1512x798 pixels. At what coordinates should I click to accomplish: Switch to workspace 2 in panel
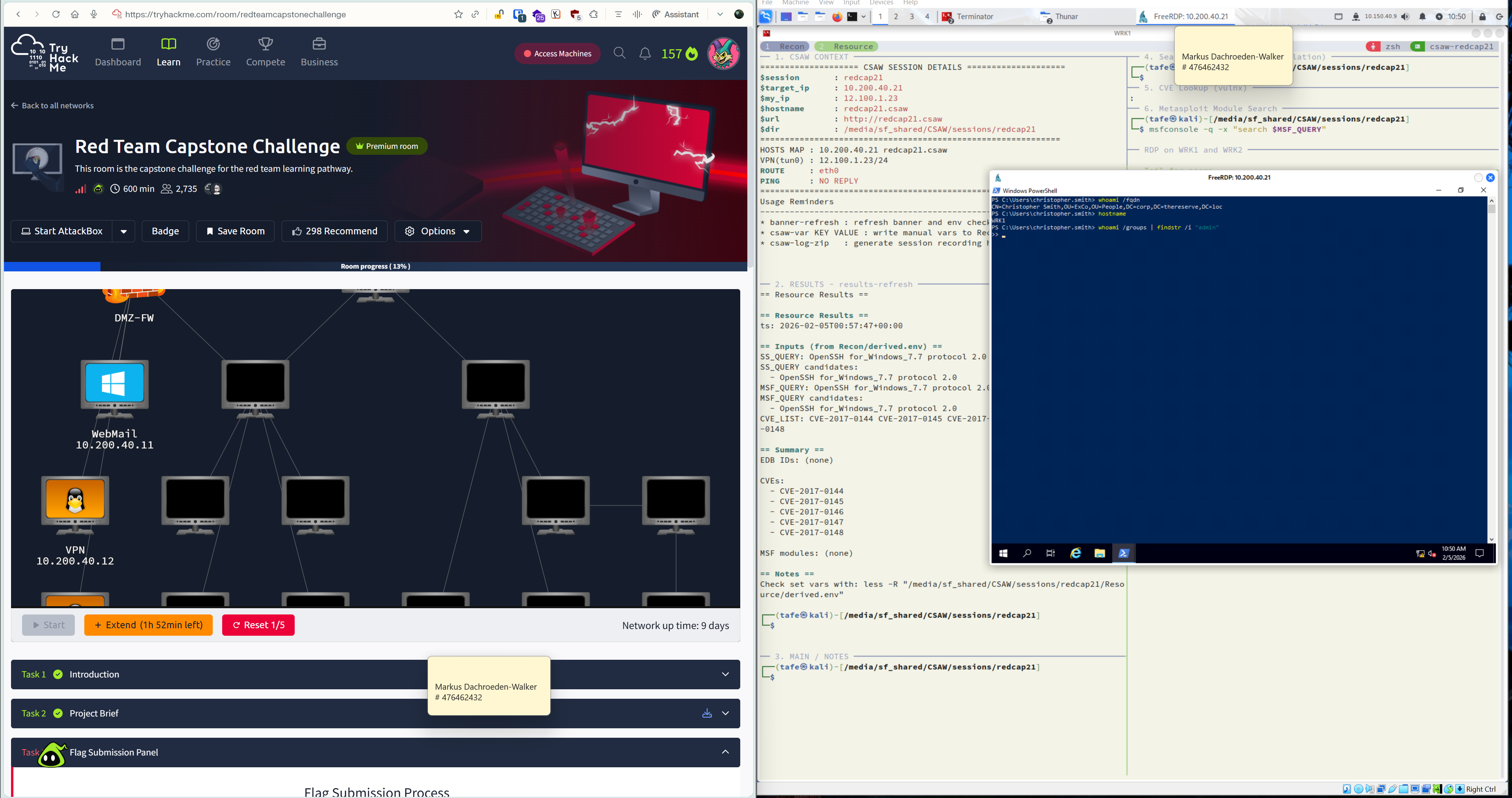coord(896,17)
